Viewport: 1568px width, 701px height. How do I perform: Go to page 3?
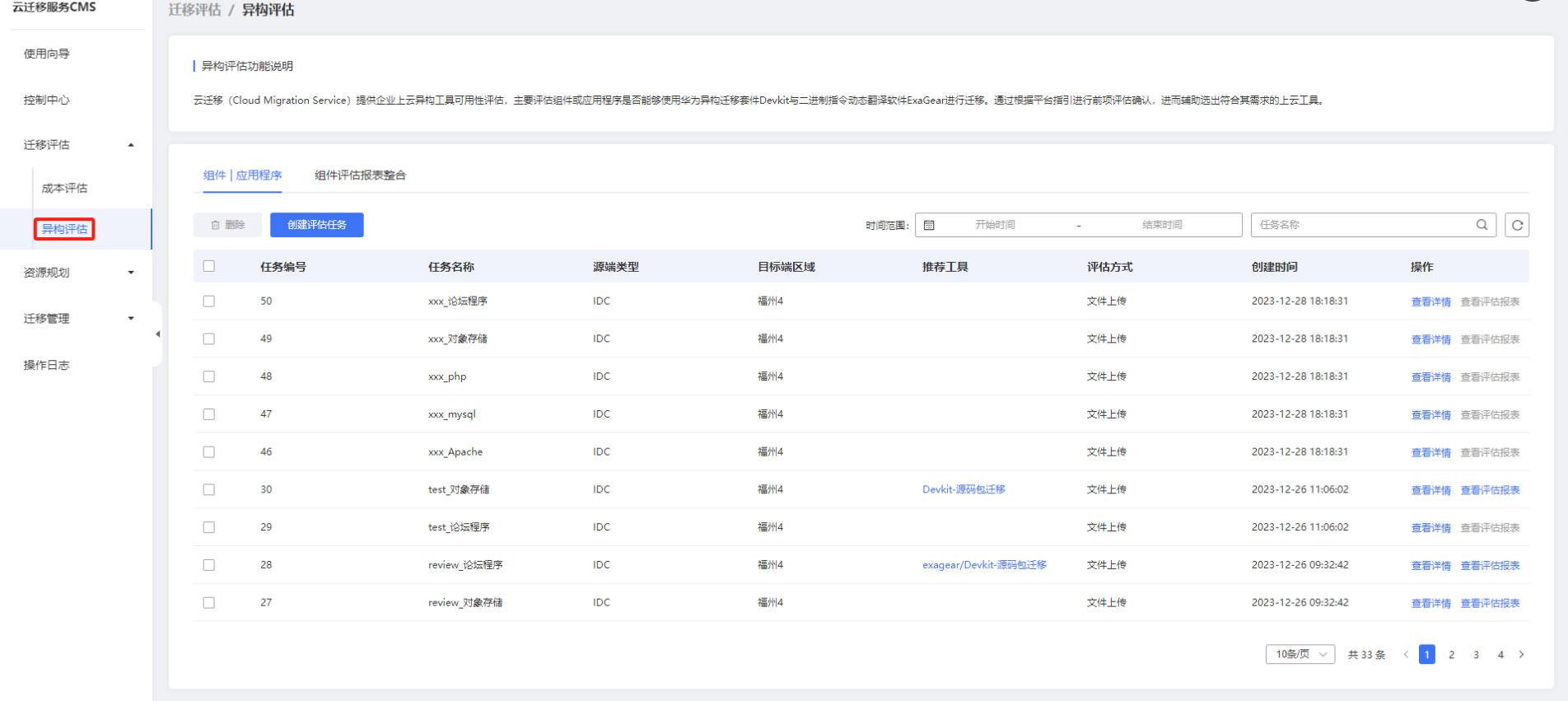1476,655
